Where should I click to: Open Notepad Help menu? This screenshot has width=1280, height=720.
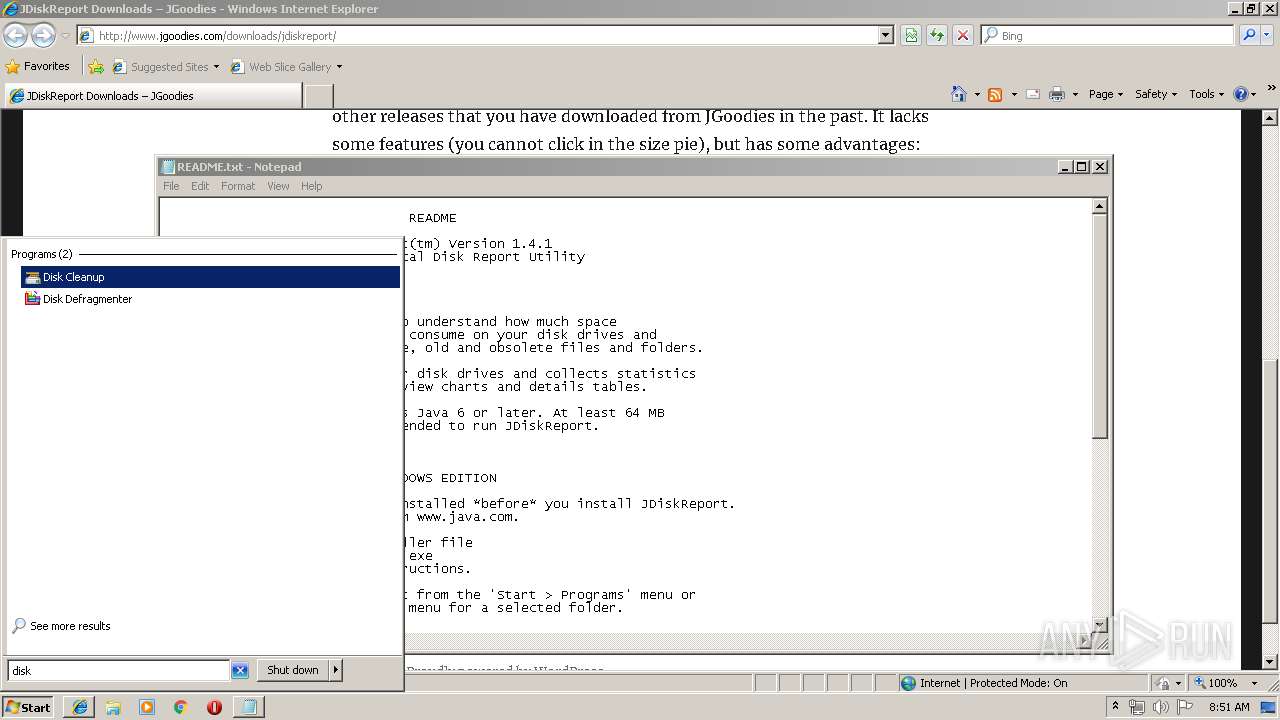tap(312, 186)
